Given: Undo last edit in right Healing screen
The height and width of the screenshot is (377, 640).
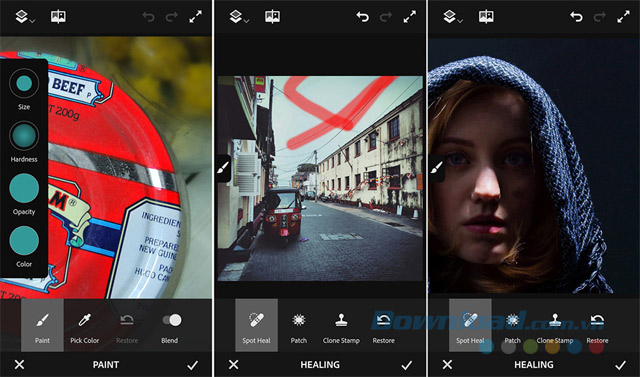Looking at the screenshot, I should [x=576, y=17].
